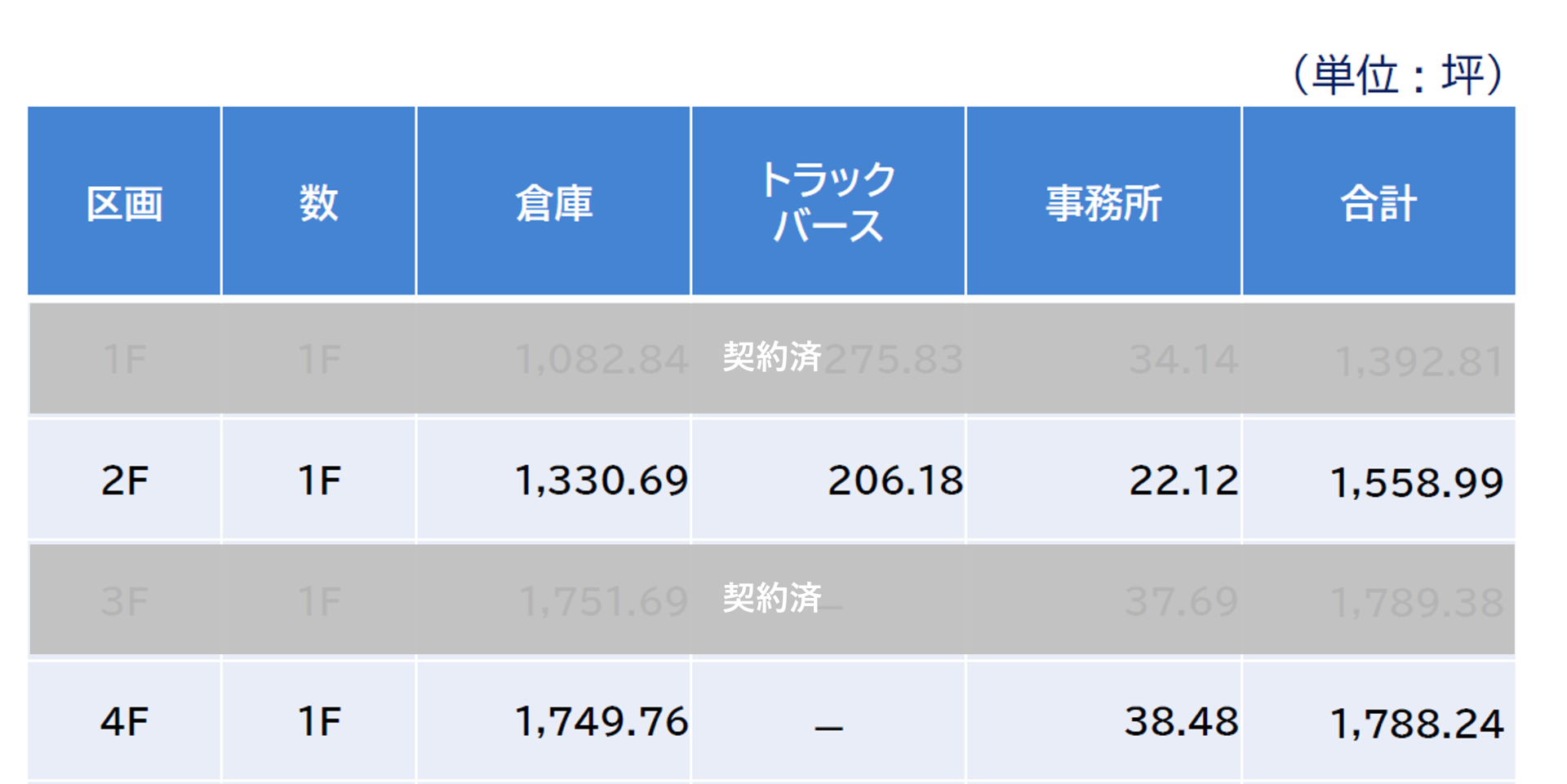Select total value 1,558.99
The height and width of the screenshot is (784, 1567).
click(1416, 483)
